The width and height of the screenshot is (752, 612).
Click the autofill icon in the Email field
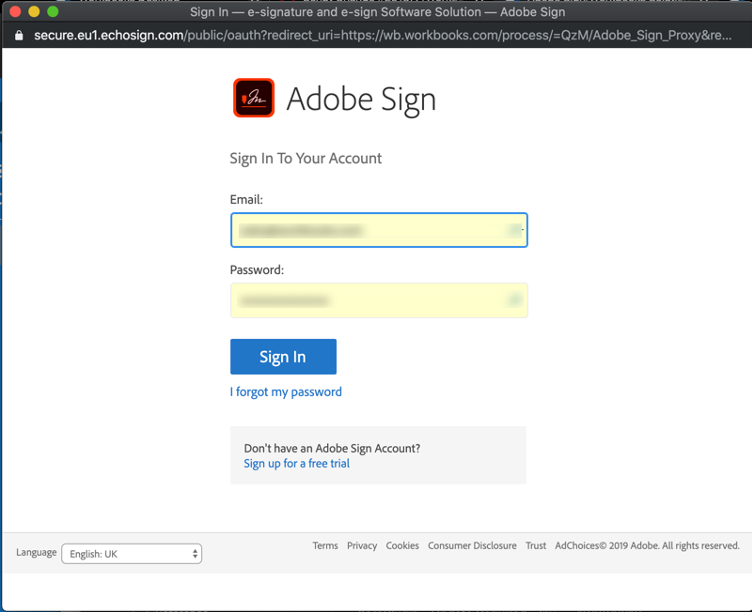[515, 230]
